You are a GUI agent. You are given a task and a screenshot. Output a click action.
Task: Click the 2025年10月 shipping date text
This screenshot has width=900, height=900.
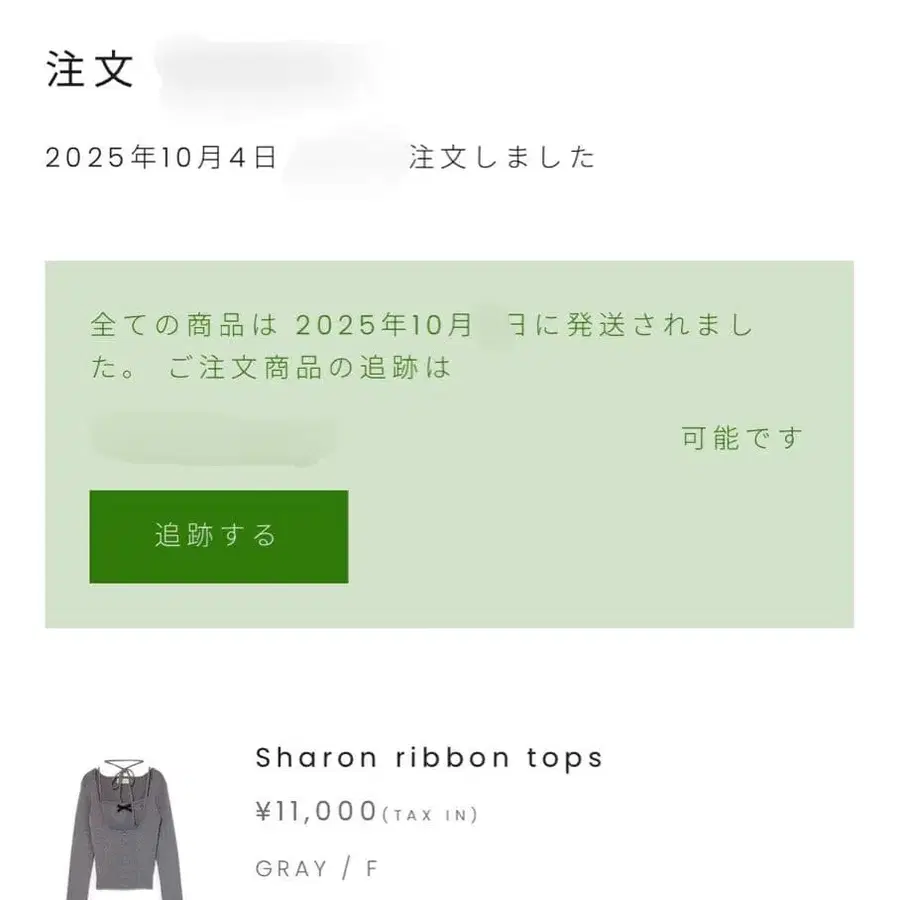point(383,326)
